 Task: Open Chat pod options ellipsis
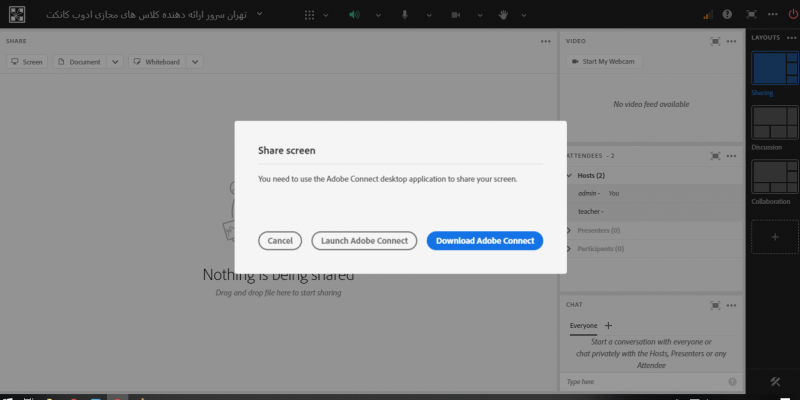(x=732, y=305)
